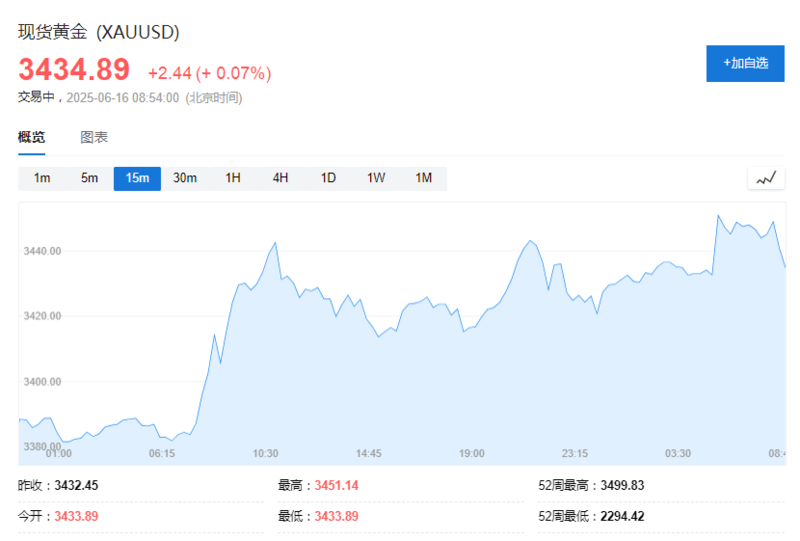Select the 15m time interval
This screenshot has width=800, height=541.
pyautogui.click(x=137, y=179)
